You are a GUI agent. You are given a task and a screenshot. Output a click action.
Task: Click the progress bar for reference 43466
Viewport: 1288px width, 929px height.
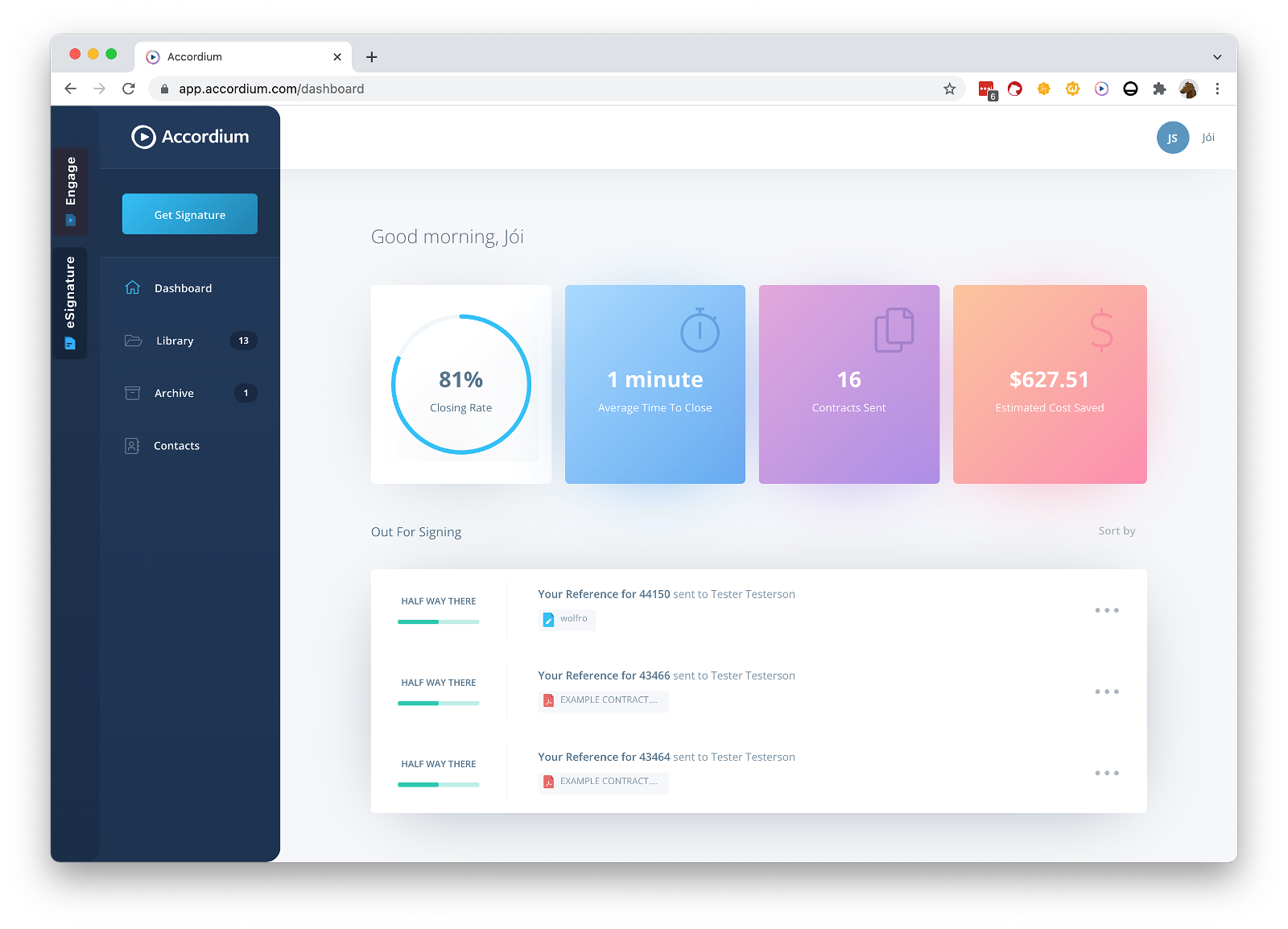tap(439, 703)
